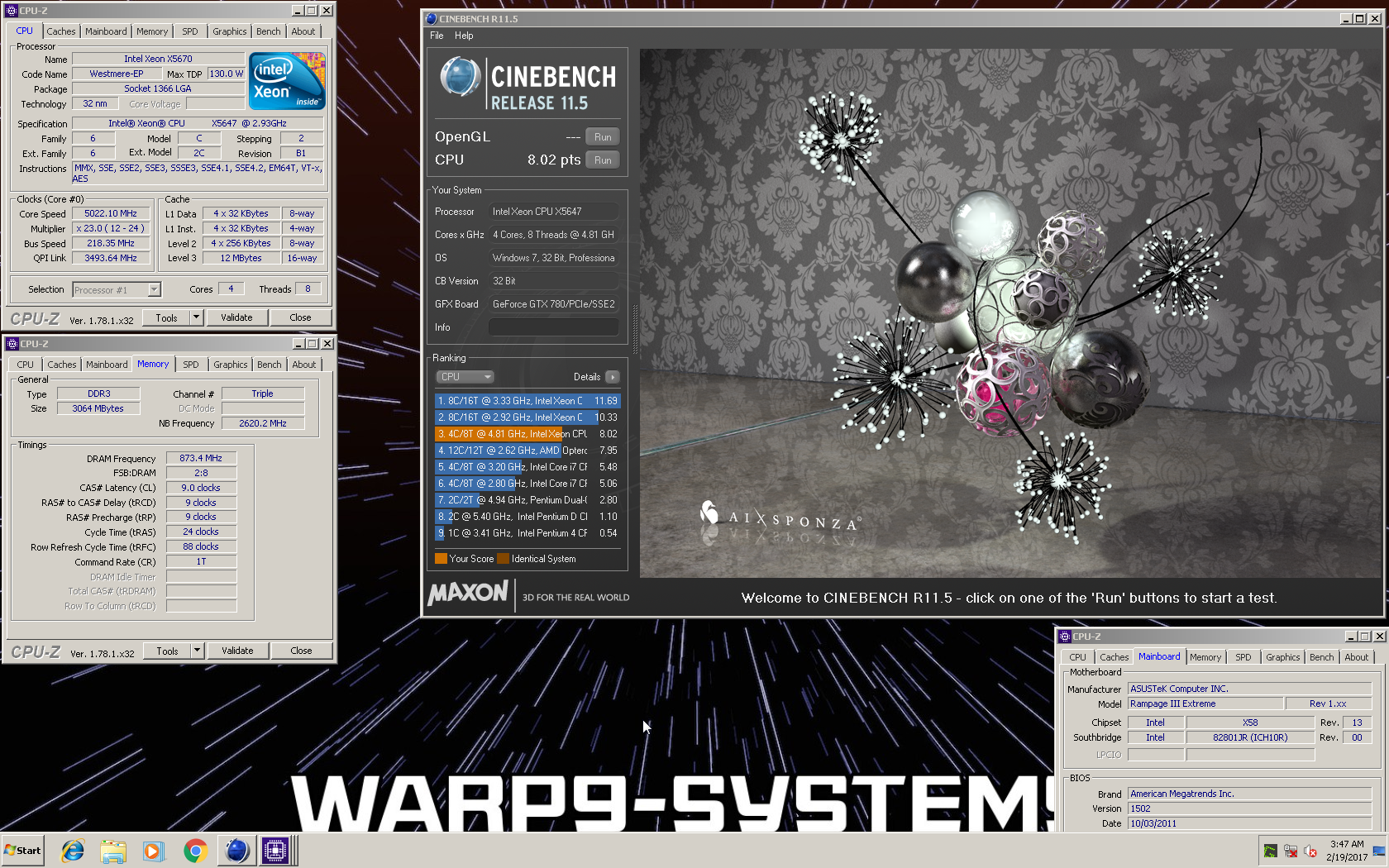This screenshot has height=868, width=1389.
Task: Select ranking row 12C/12T AMD Opteron
Action: (527, 451)
